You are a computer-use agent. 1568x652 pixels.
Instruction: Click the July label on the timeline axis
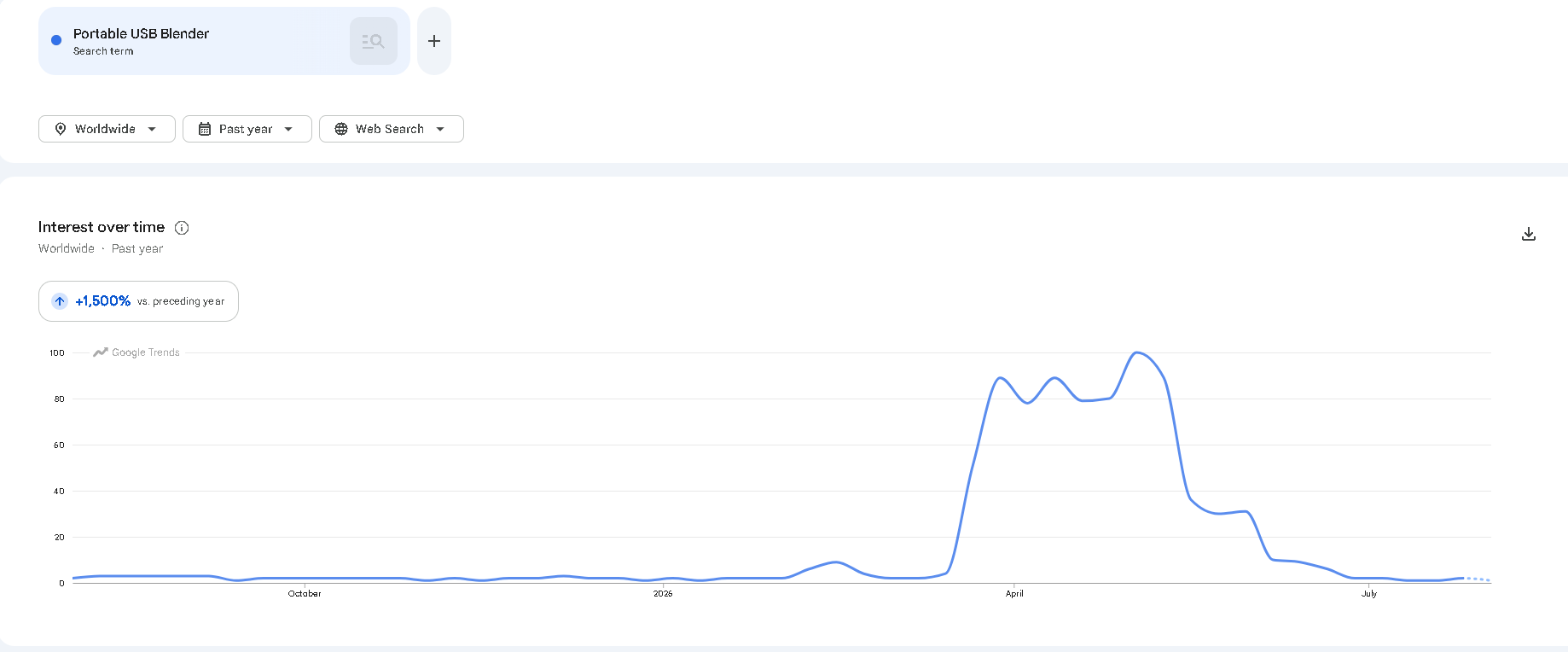[x=1369, y=594]
